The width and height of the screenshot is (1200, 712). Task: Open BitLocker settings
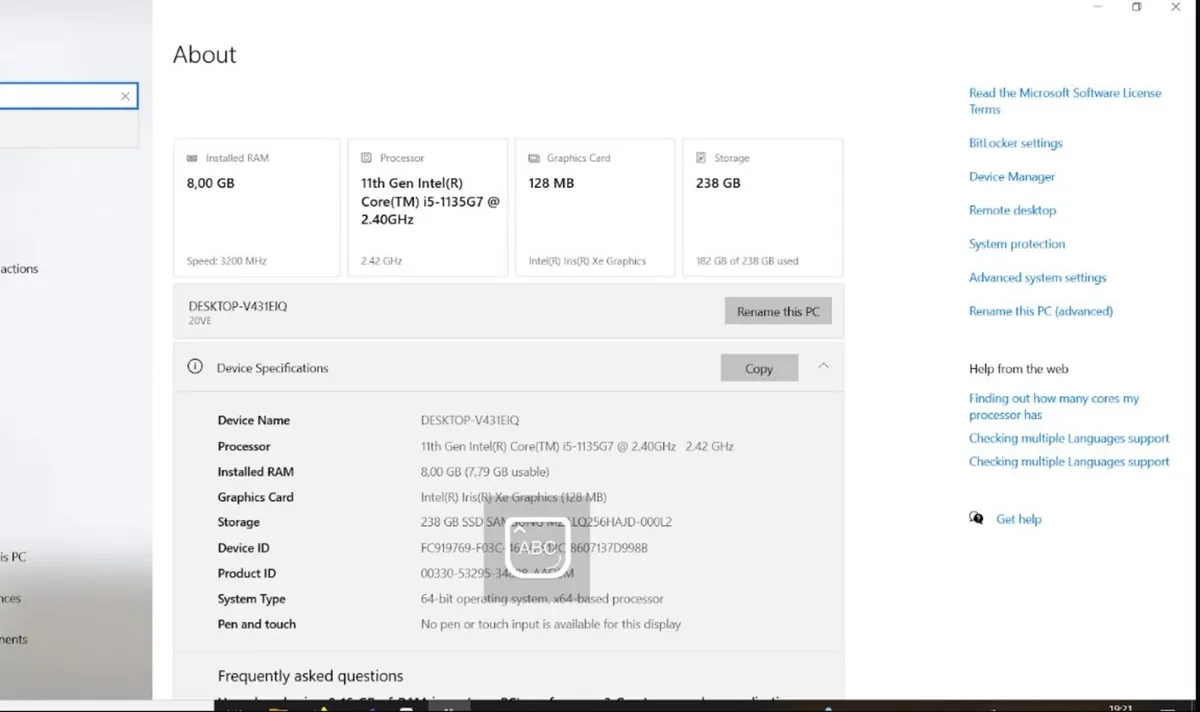[1015, 143]
